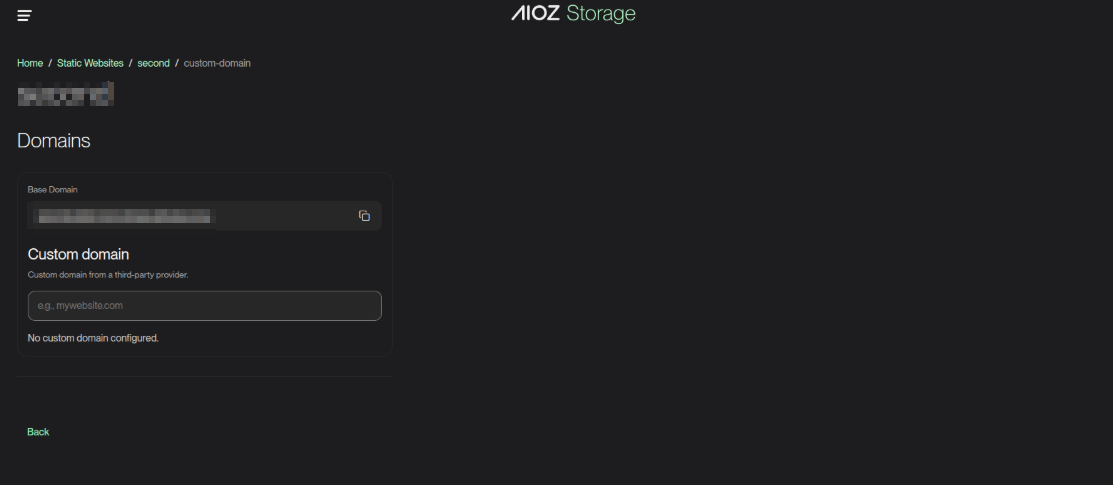The height and width of the screenshot is (485, 1113).
Task: Click the blurred site name title
Action: click(x=65, y=95)
